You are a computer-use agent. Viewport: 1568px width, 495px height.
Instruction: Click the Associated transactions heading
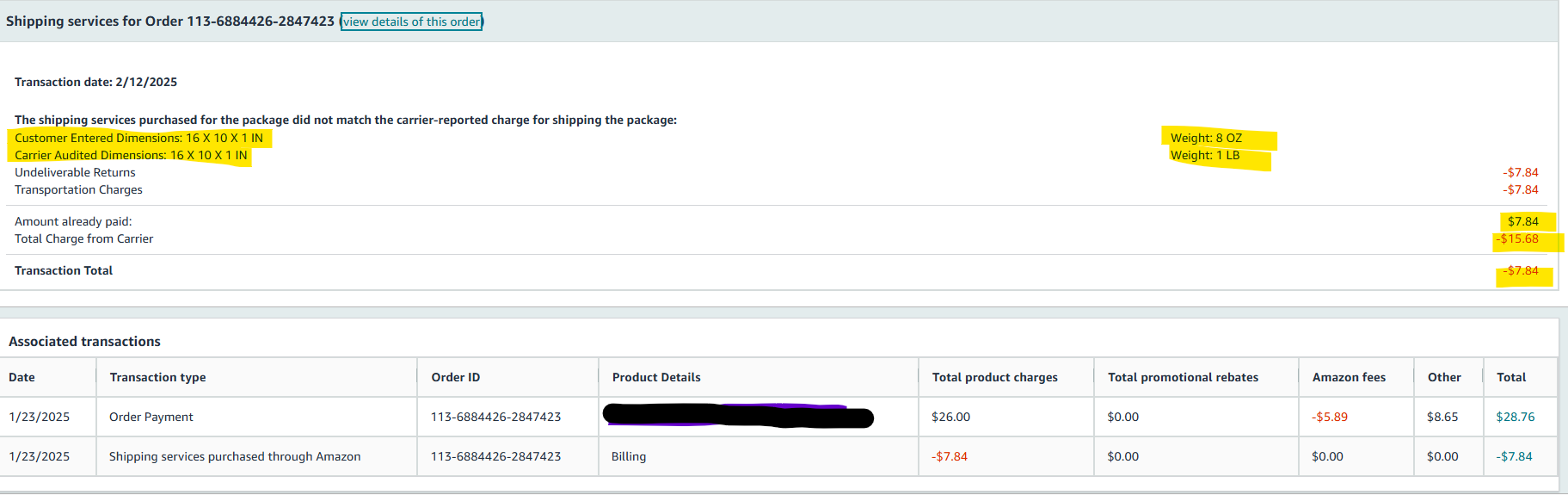tap(84, 342)
